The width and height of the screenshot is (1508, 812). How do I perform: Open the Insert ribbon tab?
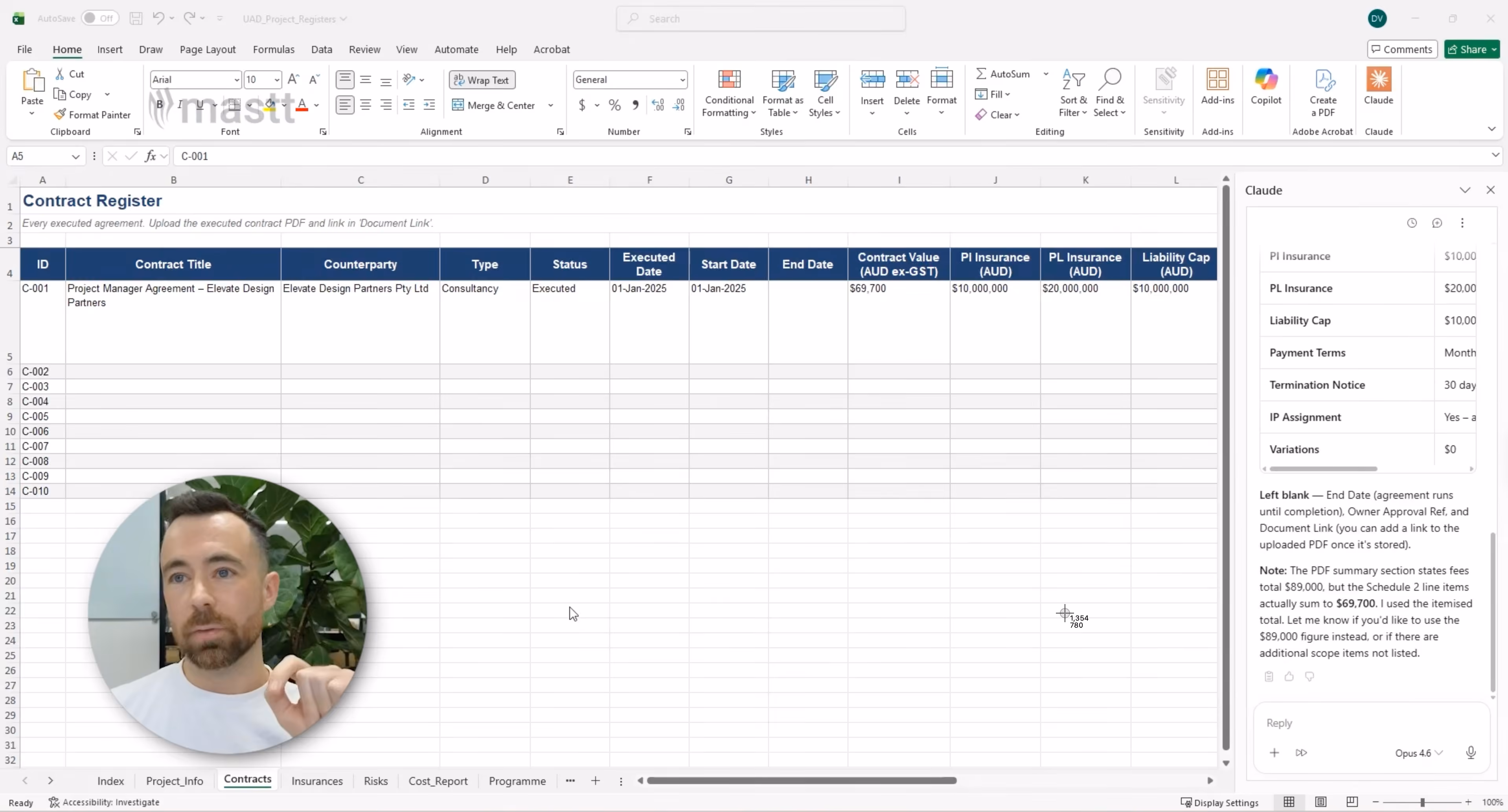(x=109, y=49)
